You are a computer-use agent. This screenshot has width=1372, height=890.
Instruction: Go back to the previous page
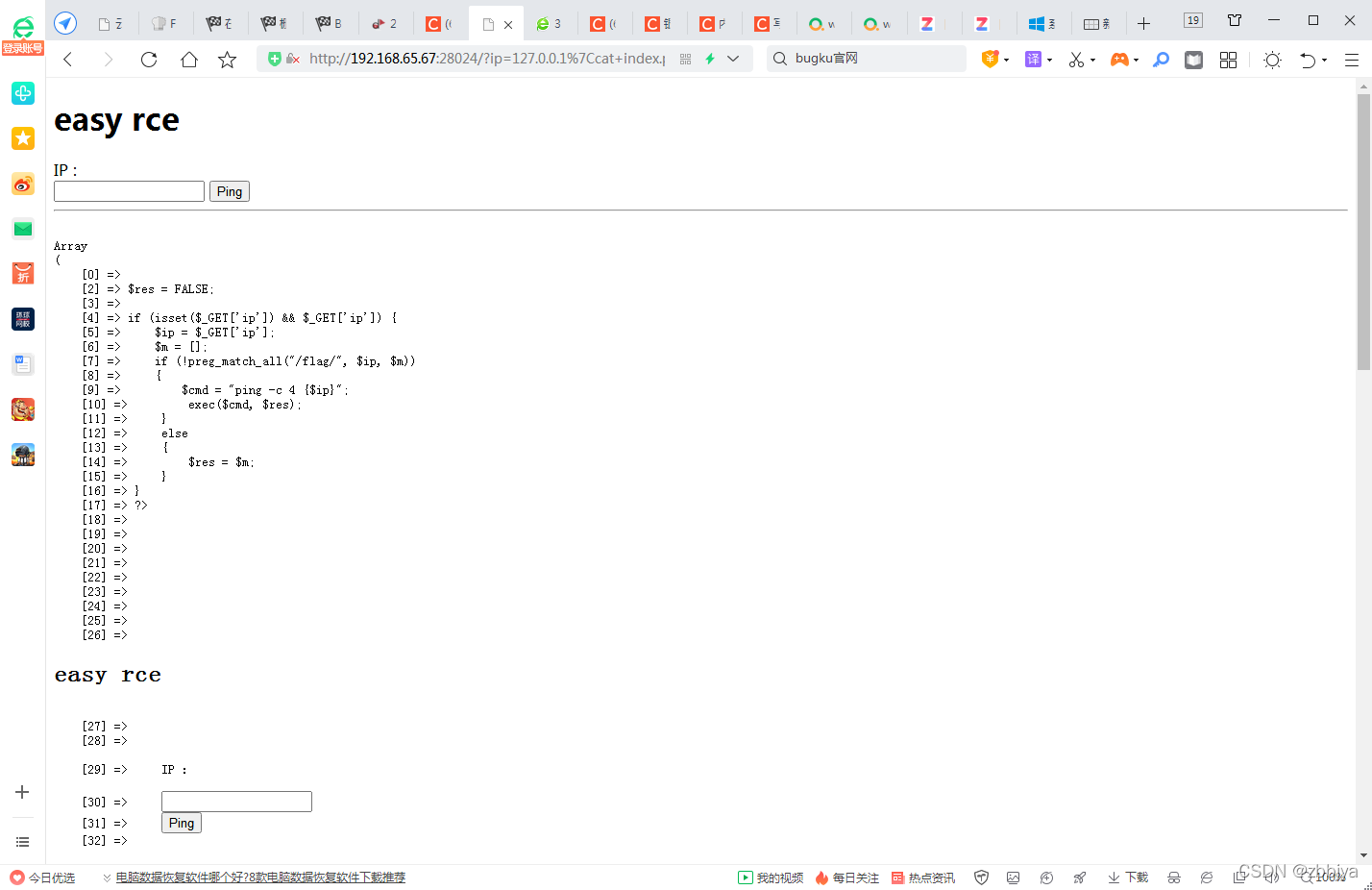click(x=68, y=60)
